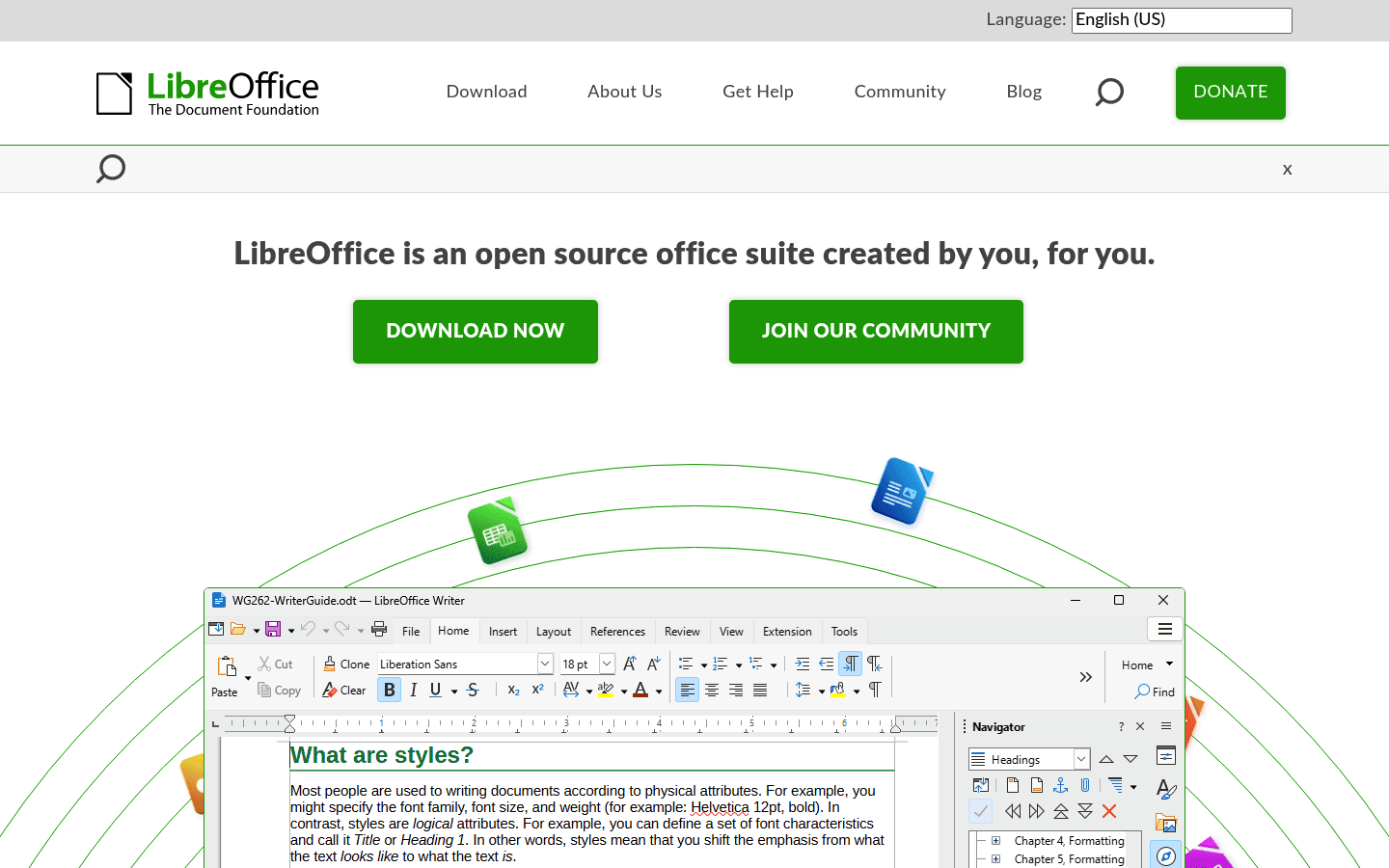Click Find in the Writer toolbar
Viewport: 1389px width, 868px height.
pyautogui.click(x=1155, y=692)
